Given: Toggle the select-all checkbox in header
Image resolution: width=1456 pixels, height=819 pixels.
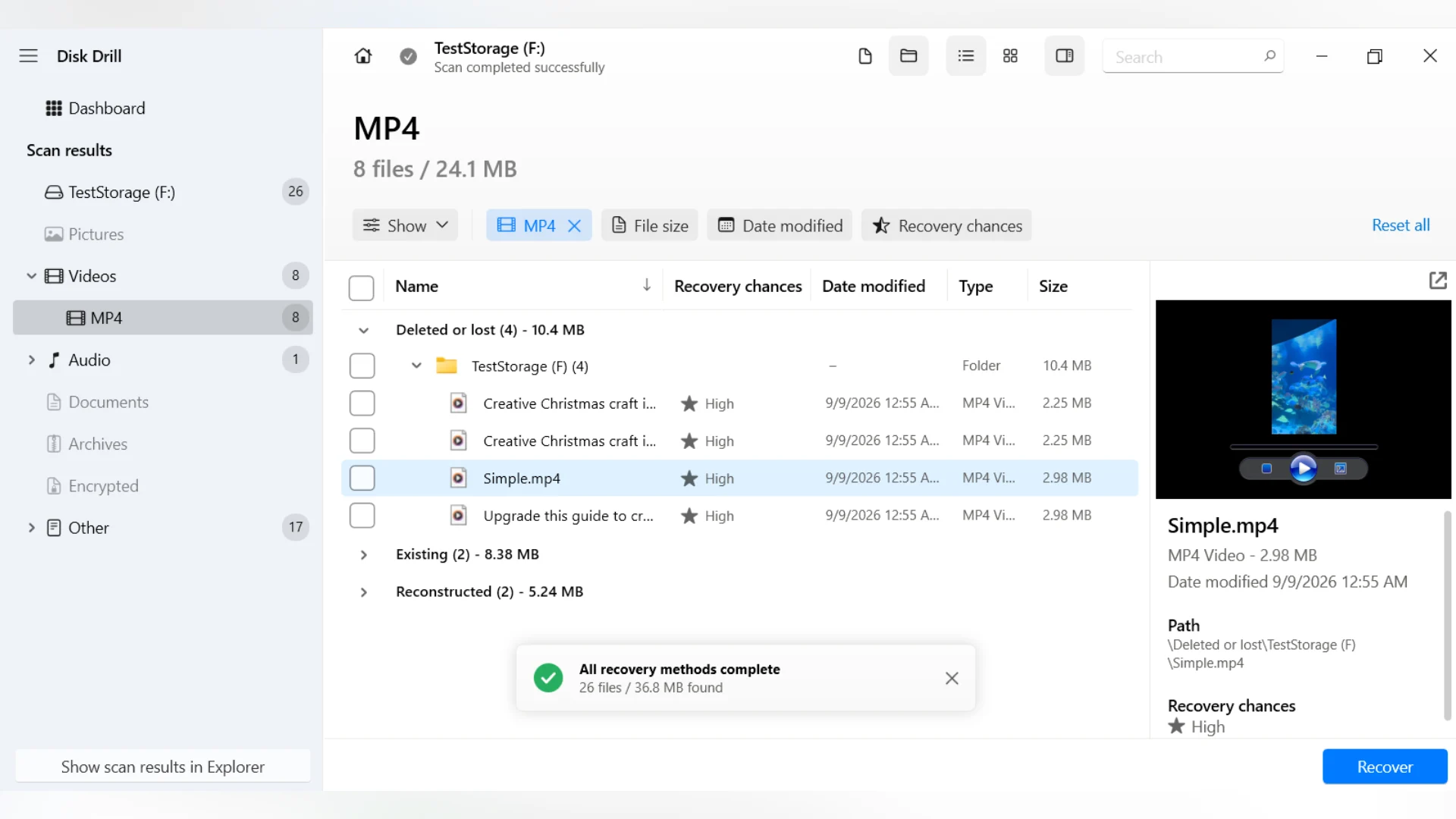Looking at the screenshot, I should [x=361, y=287].
